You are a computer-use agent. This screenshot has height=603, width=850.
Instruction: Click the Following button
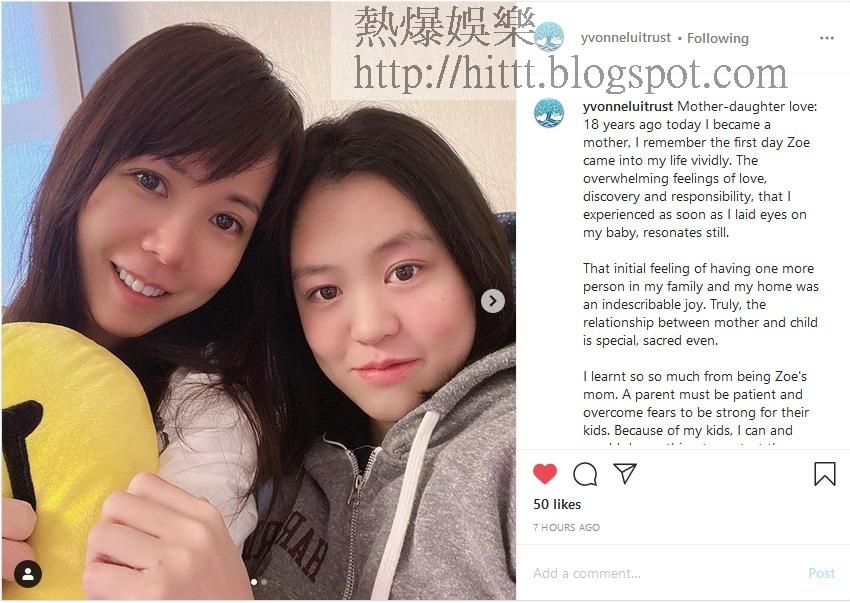718,38
